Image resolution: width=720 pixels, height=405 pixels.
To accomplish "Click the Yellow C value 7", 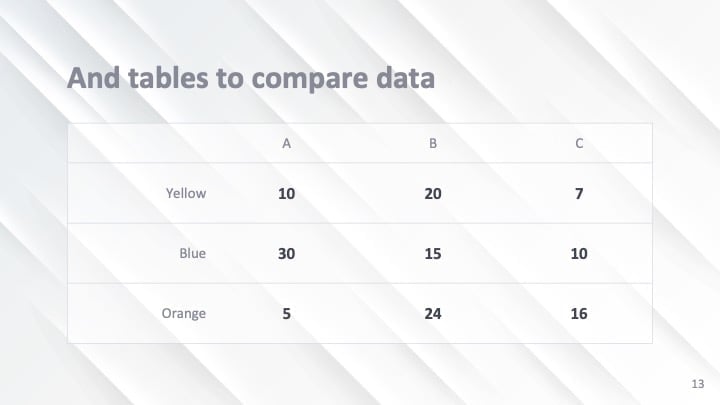I will click(579, 194).
